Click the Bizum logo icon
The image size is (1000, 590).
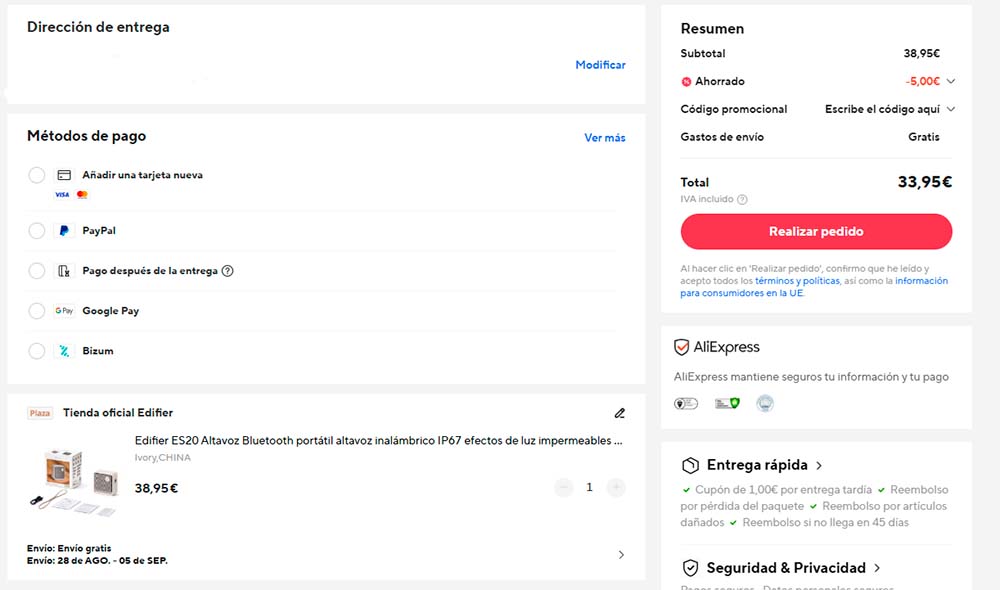click(x=64, y=351)
